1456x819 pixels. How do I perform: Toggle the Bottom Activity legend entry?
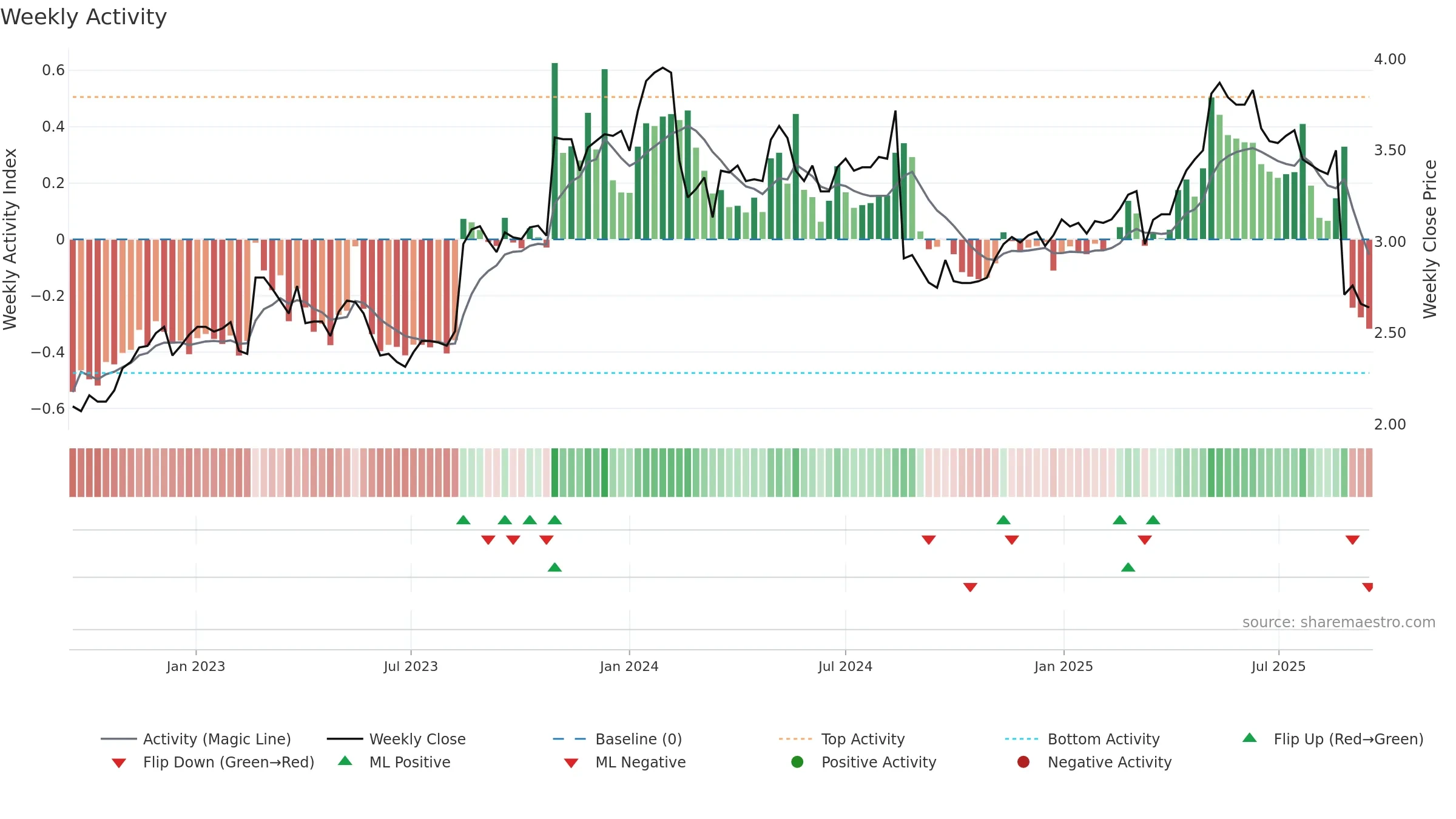point(1082,739)
